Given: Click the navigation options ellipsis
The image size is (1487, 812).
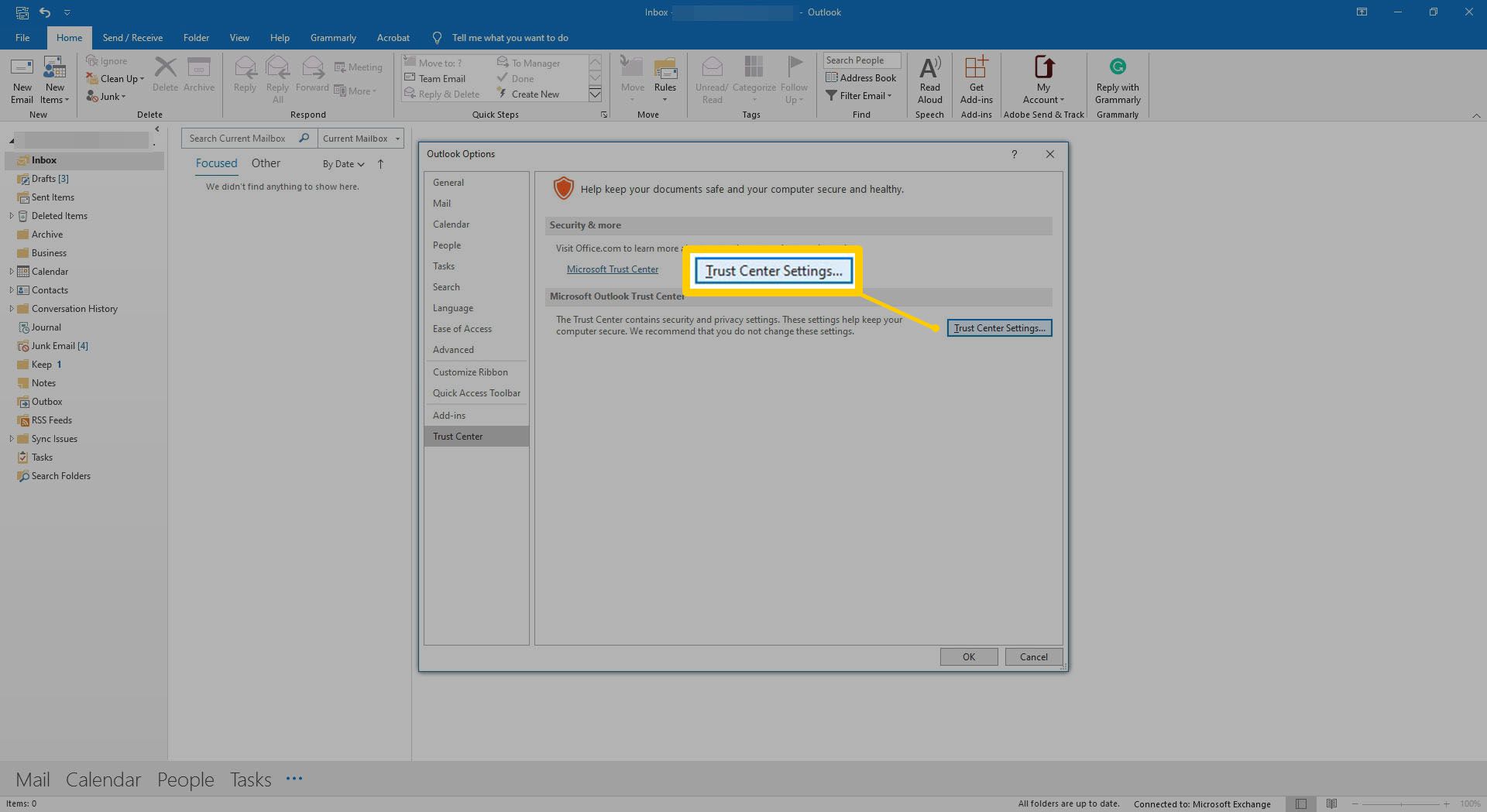Looking at the screenshot, I should click(294, 779).
